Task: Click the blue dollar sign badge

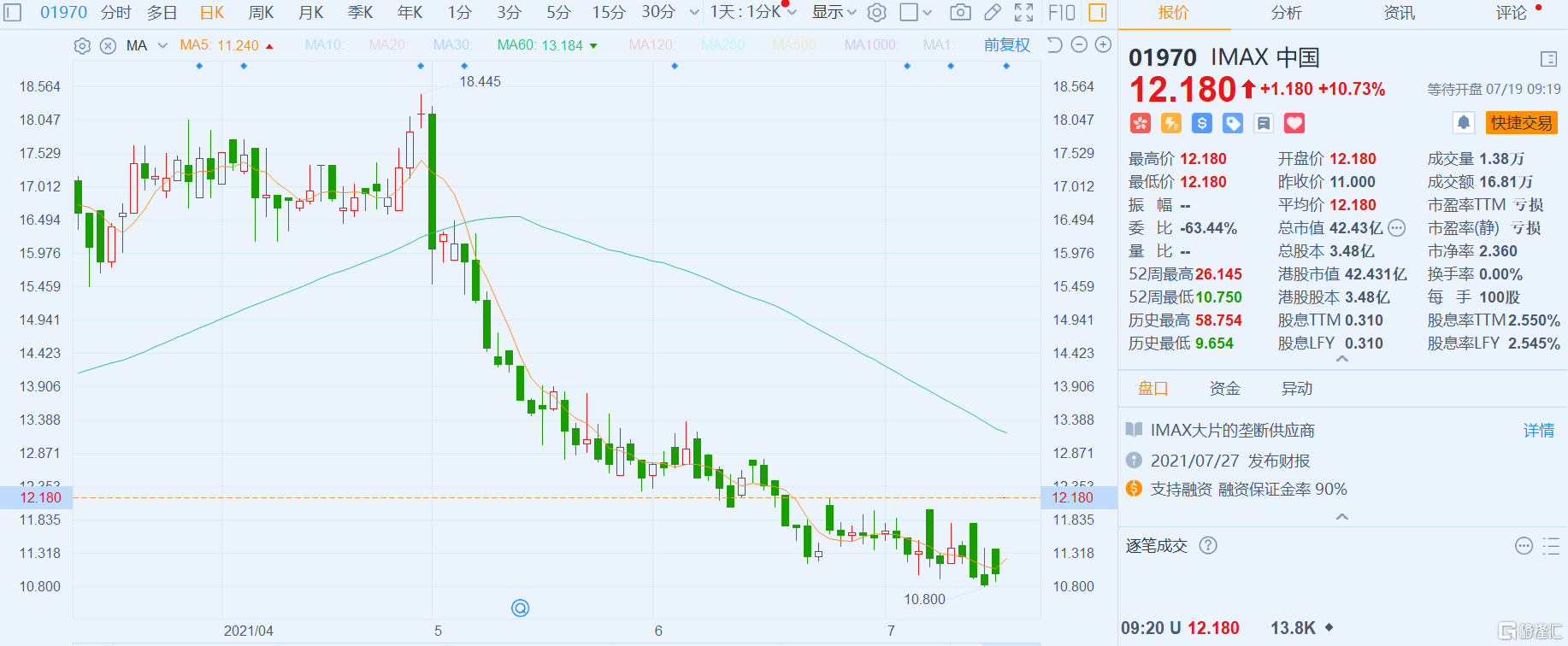Action: (x=1202, y=123)
